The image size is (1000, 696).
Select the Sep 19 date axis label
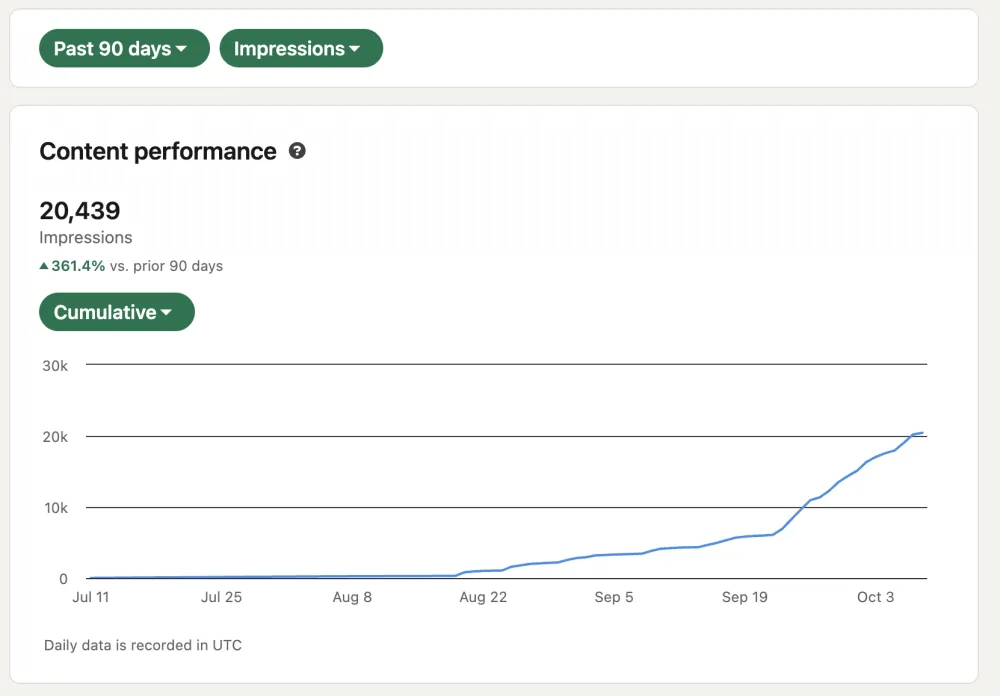pos(745,597)
